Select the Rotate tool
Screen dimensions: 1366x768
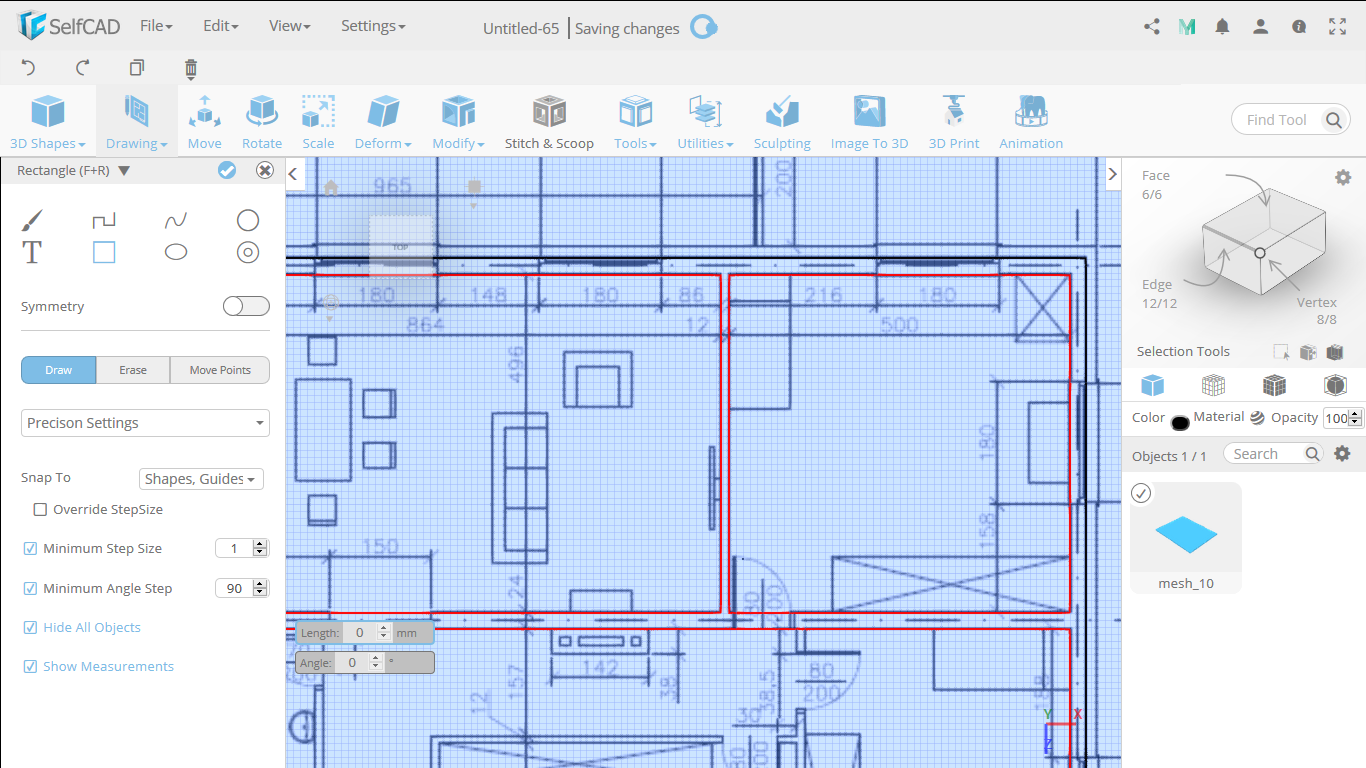(x=262, y=122)
